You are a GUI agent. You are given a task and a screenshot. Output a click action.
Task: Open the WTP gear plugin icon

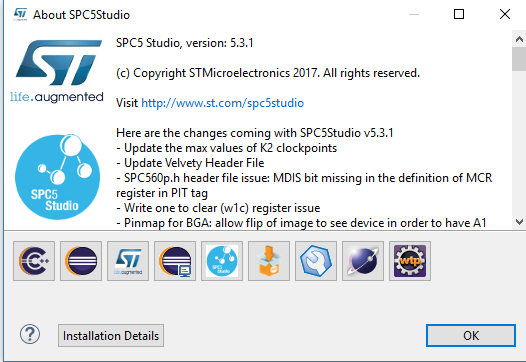coord(410,261)
